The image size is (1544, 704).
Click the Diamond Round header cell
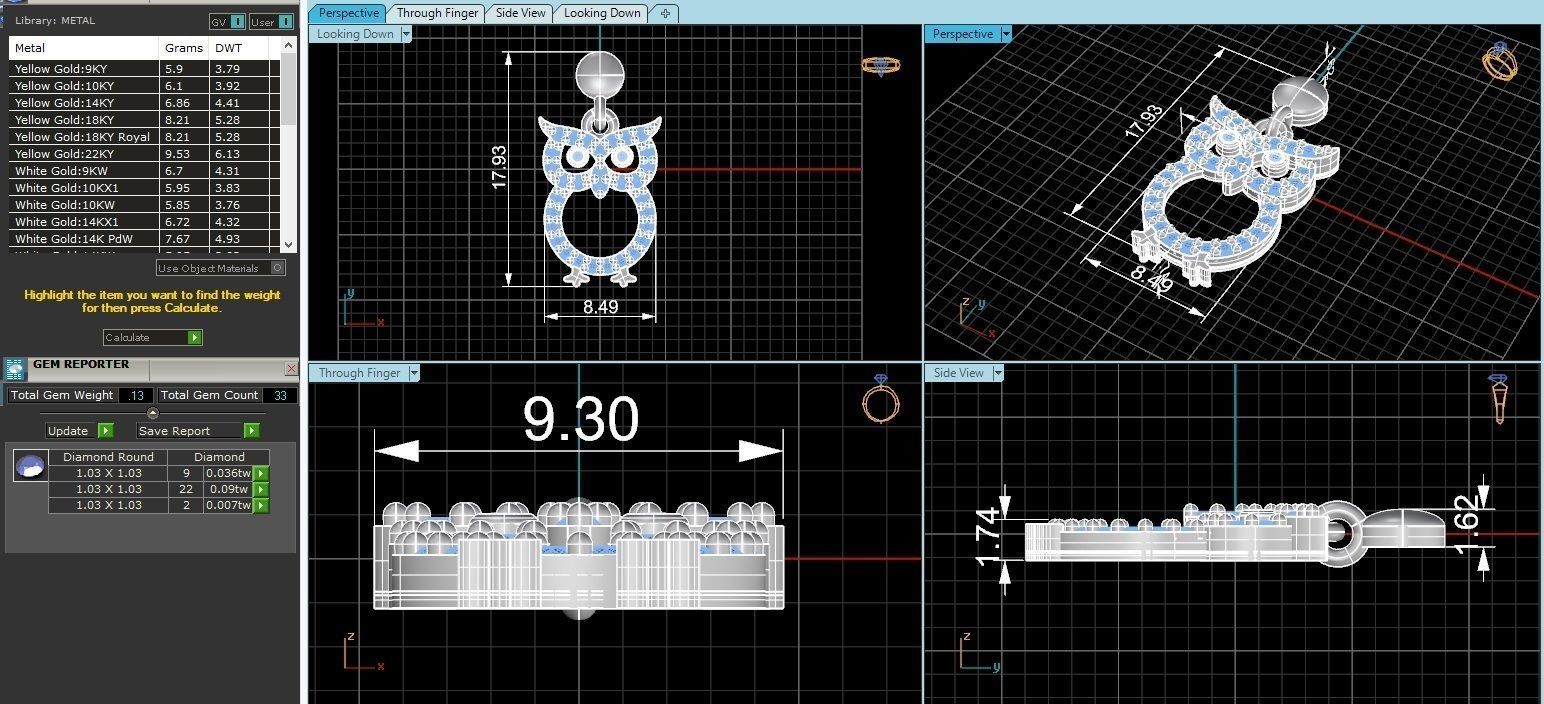click(108, 457)
